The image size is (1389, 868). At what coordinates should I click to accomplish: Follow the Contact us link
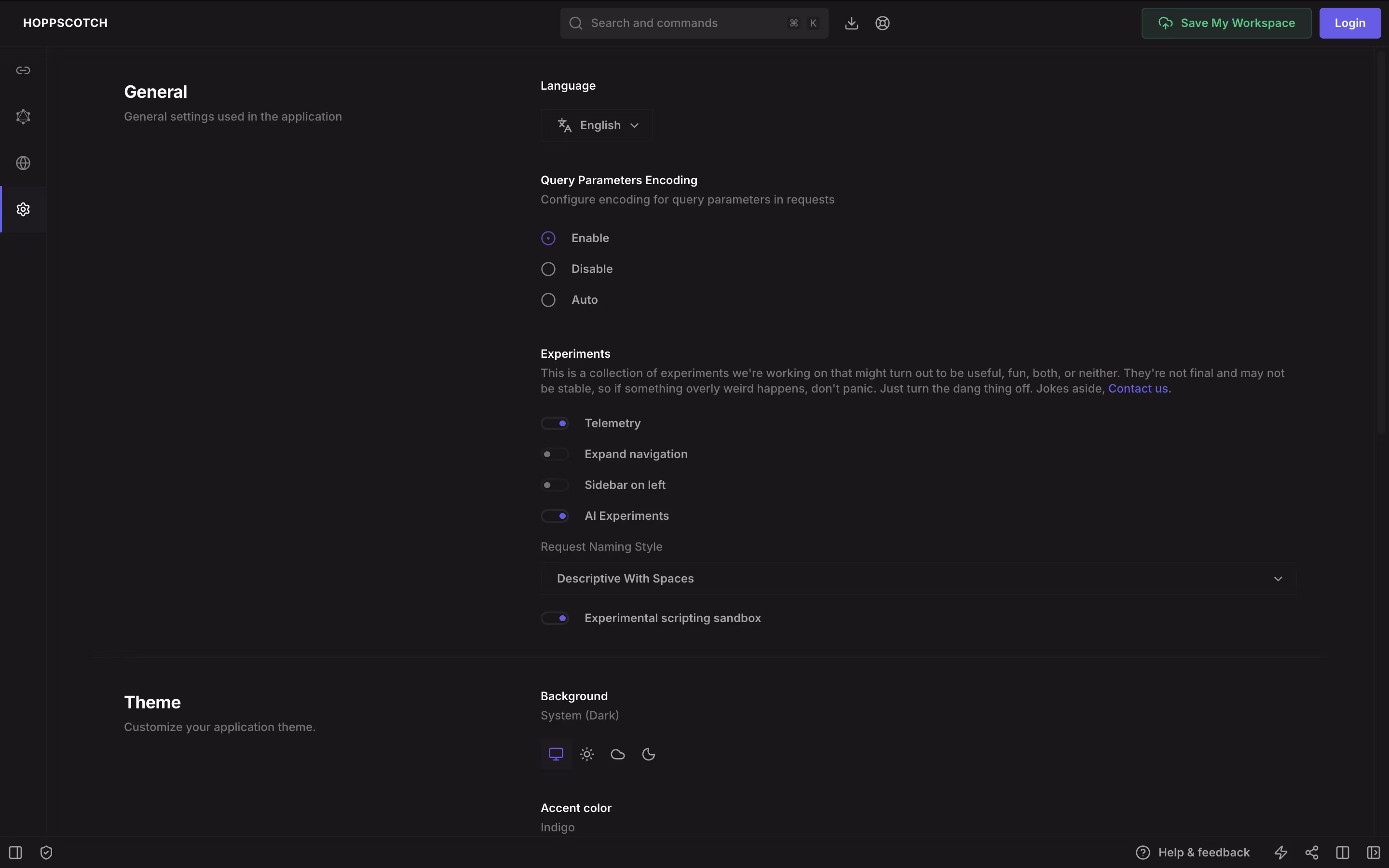(1138, 389)
